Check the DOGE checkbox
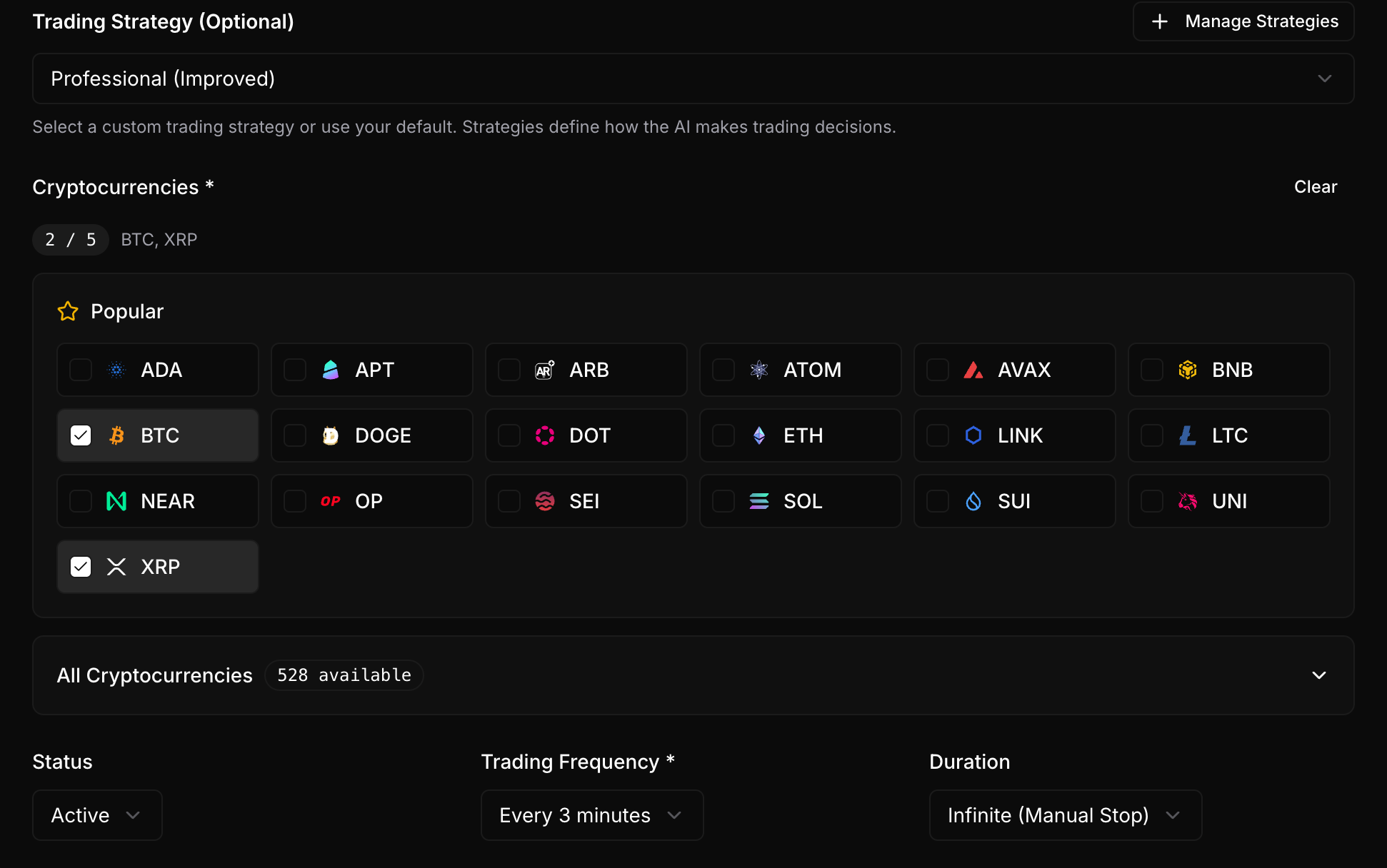 (295, 435)
